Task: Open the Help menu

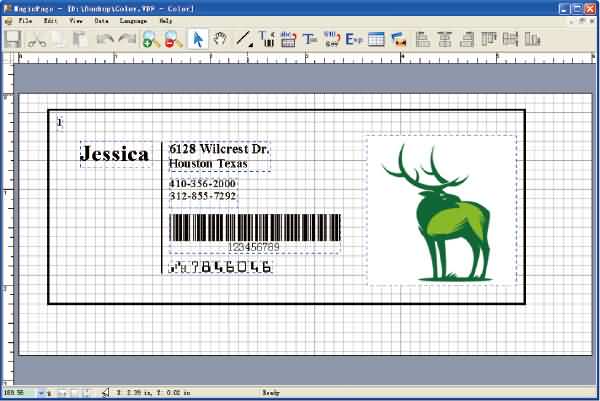Action: tap(165, 20)
